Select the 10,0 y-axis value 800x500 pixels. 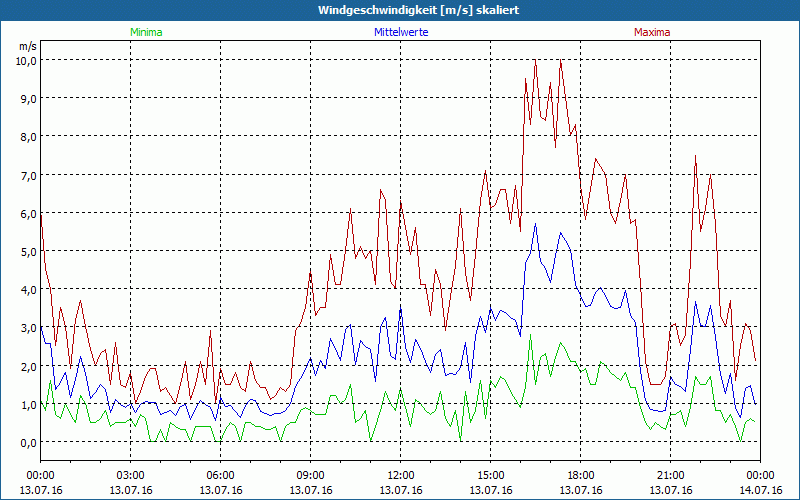coord(25,60)
